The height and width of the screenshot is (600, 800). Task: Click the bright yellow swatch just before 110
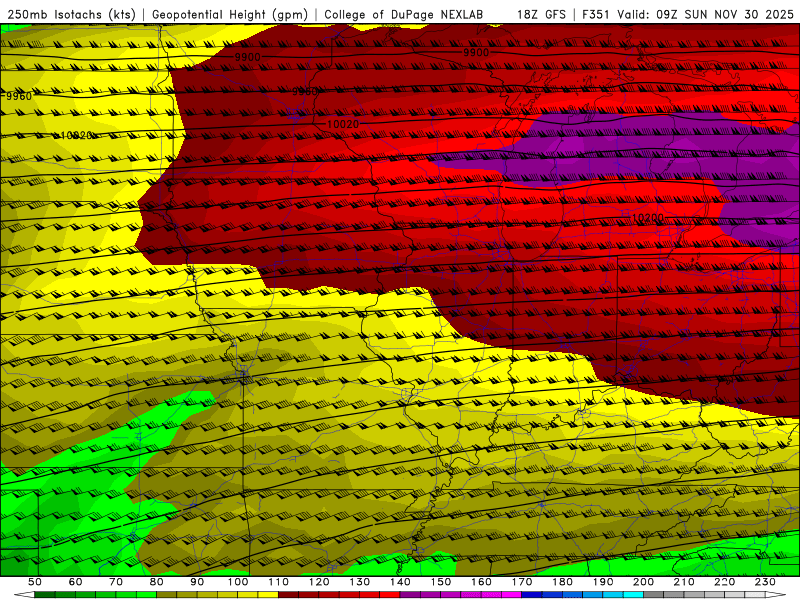(268, 594)
